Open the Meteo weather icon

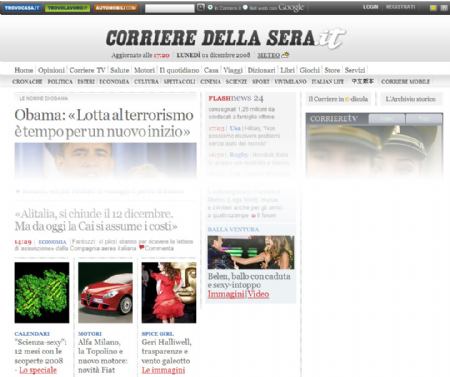pyautogui.click(x=285, y=55)
